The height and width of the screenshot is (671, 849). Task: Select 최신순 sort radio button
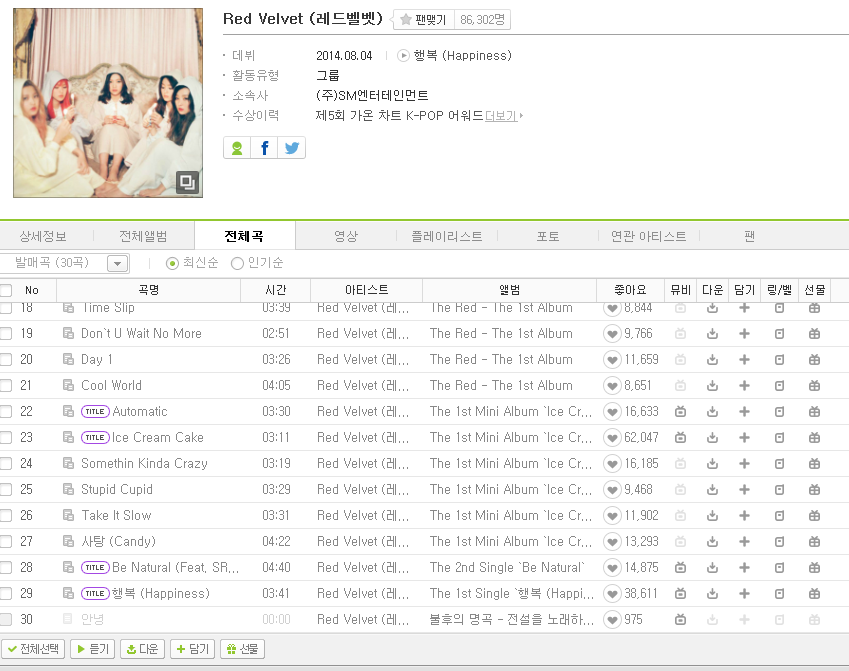172,264
